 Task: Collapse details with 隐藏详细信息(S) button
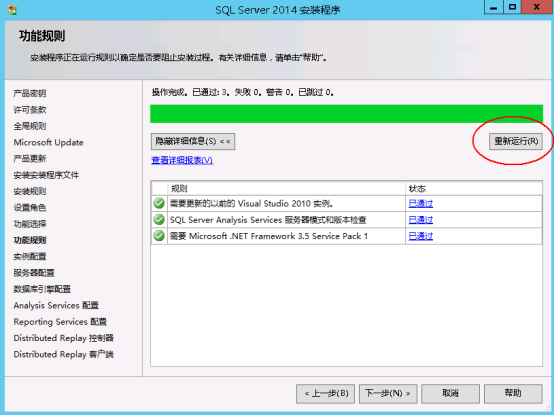point(193,141)
